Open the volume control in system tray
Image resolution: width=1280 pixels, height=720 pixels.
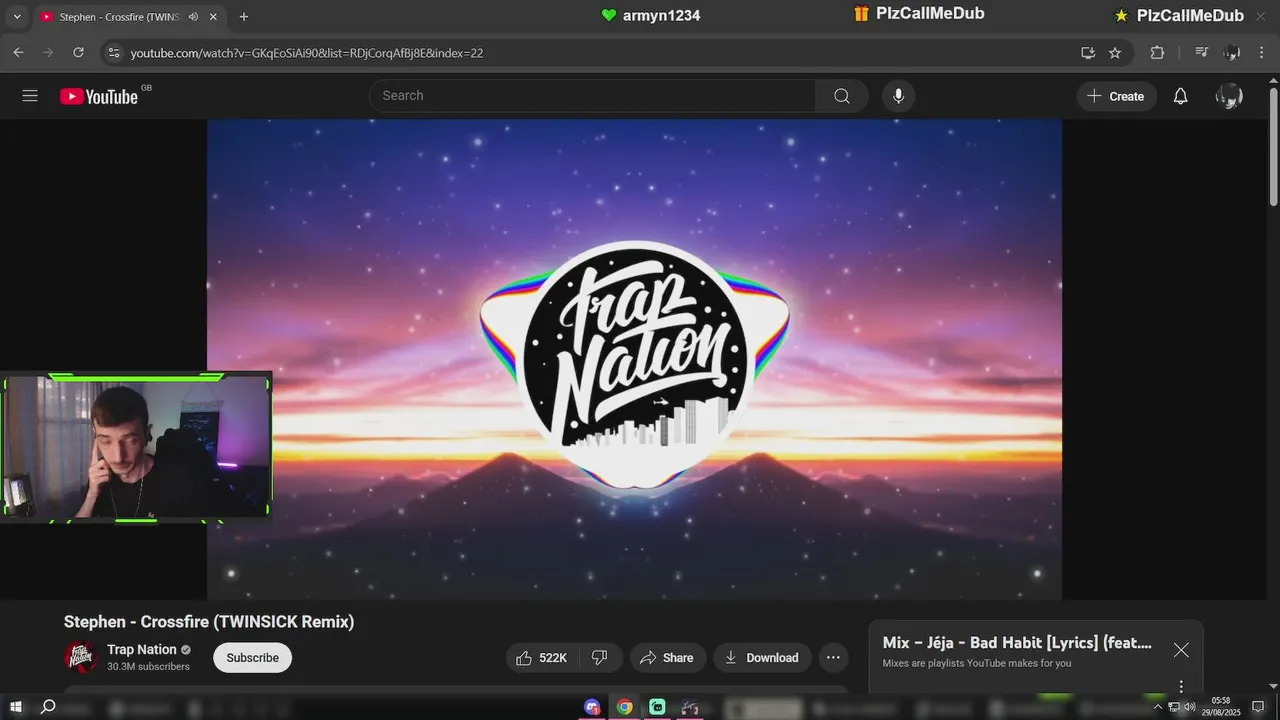click(x=1190, y=707)
